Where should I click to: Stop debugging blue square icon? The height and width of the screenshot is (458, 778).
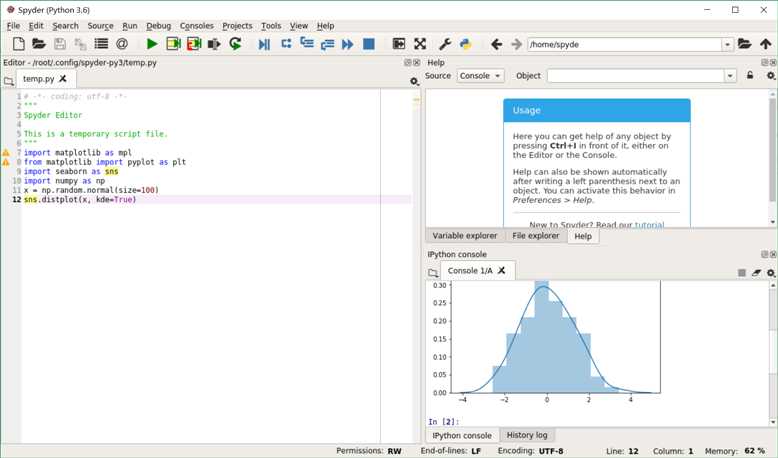[x=369, y=44]
